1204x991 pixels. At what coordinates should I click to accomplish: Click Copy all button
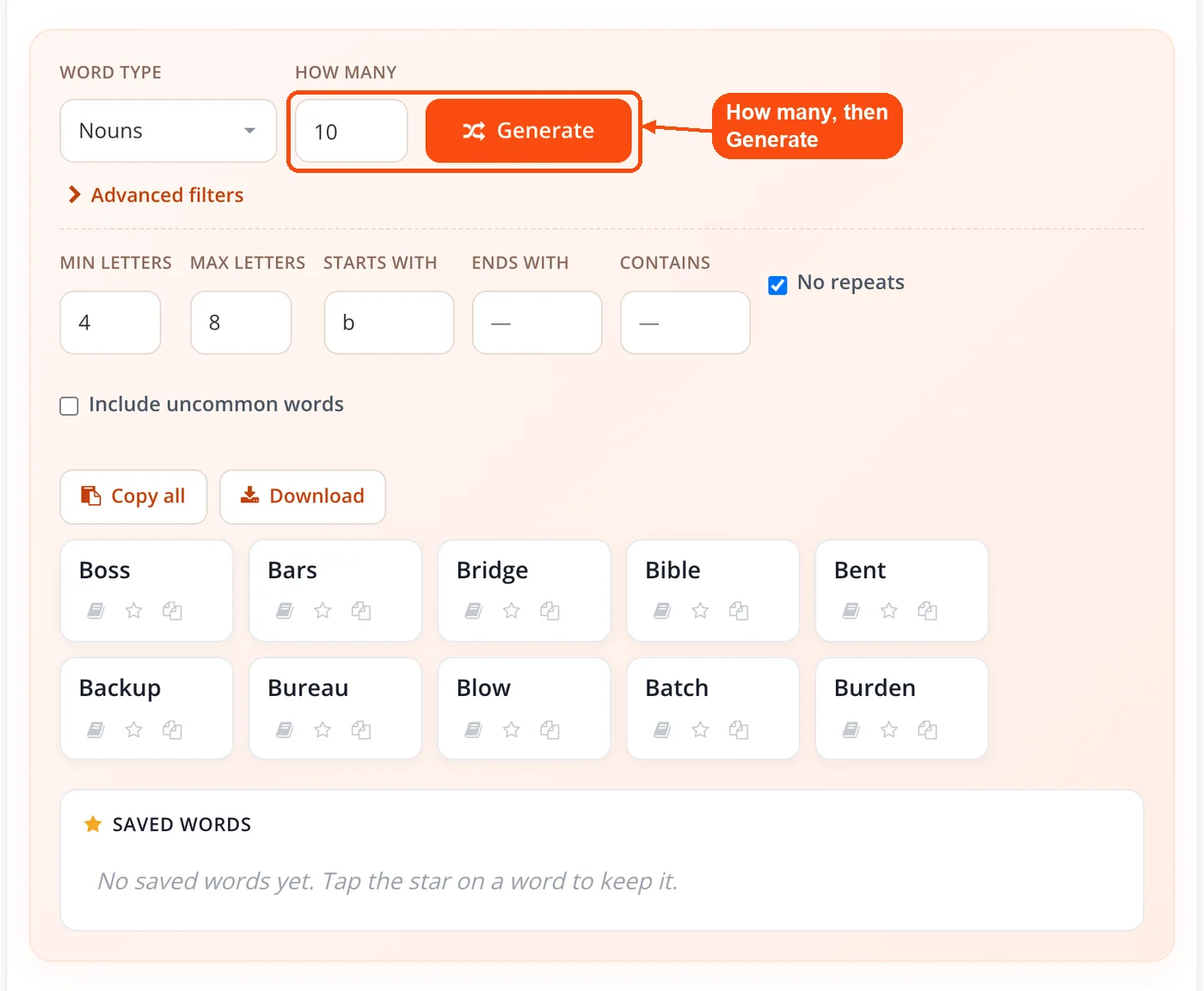click(x=133, y=496)
